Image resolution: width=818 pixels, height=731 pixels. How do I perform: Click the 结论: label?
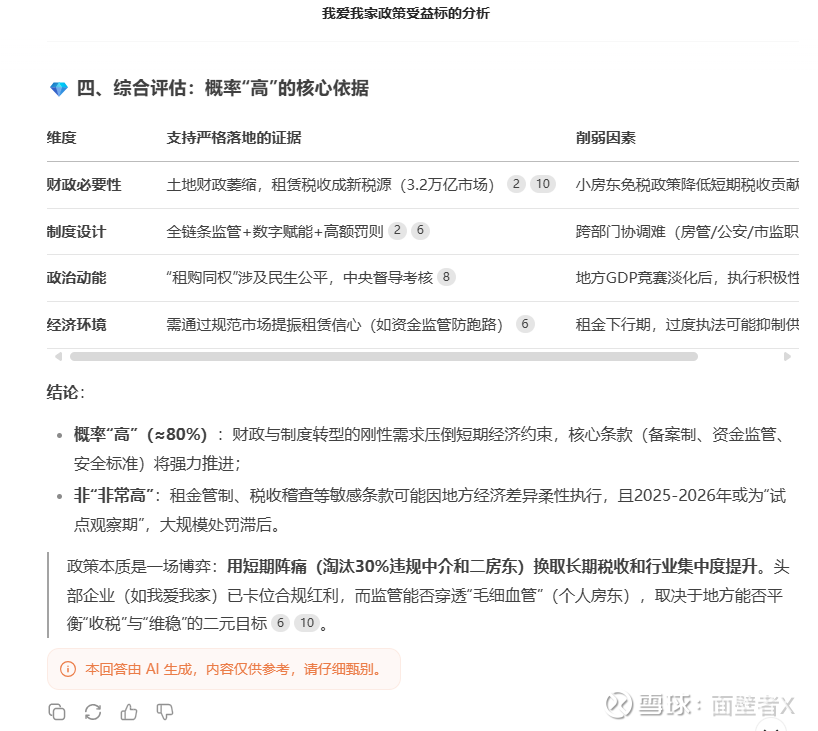(66, 392)
